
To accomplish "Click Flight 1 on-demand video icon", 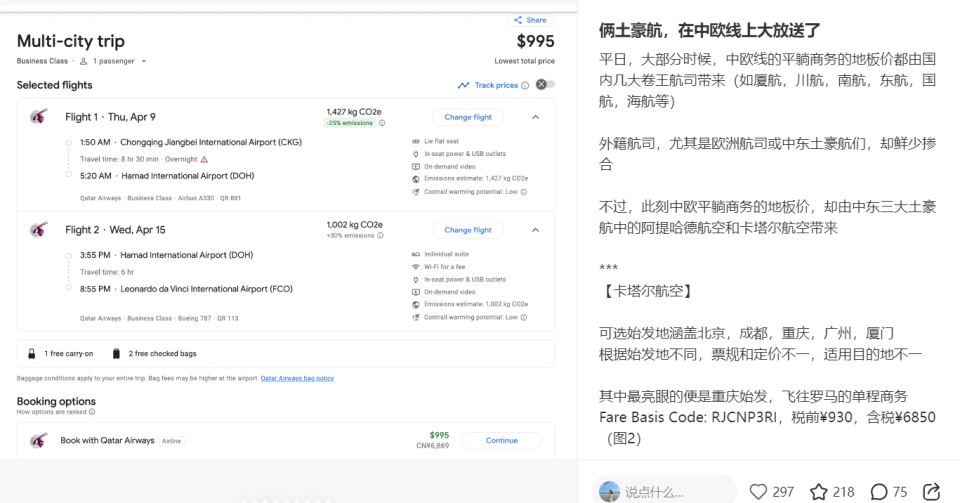I will [x=416, y=166].
